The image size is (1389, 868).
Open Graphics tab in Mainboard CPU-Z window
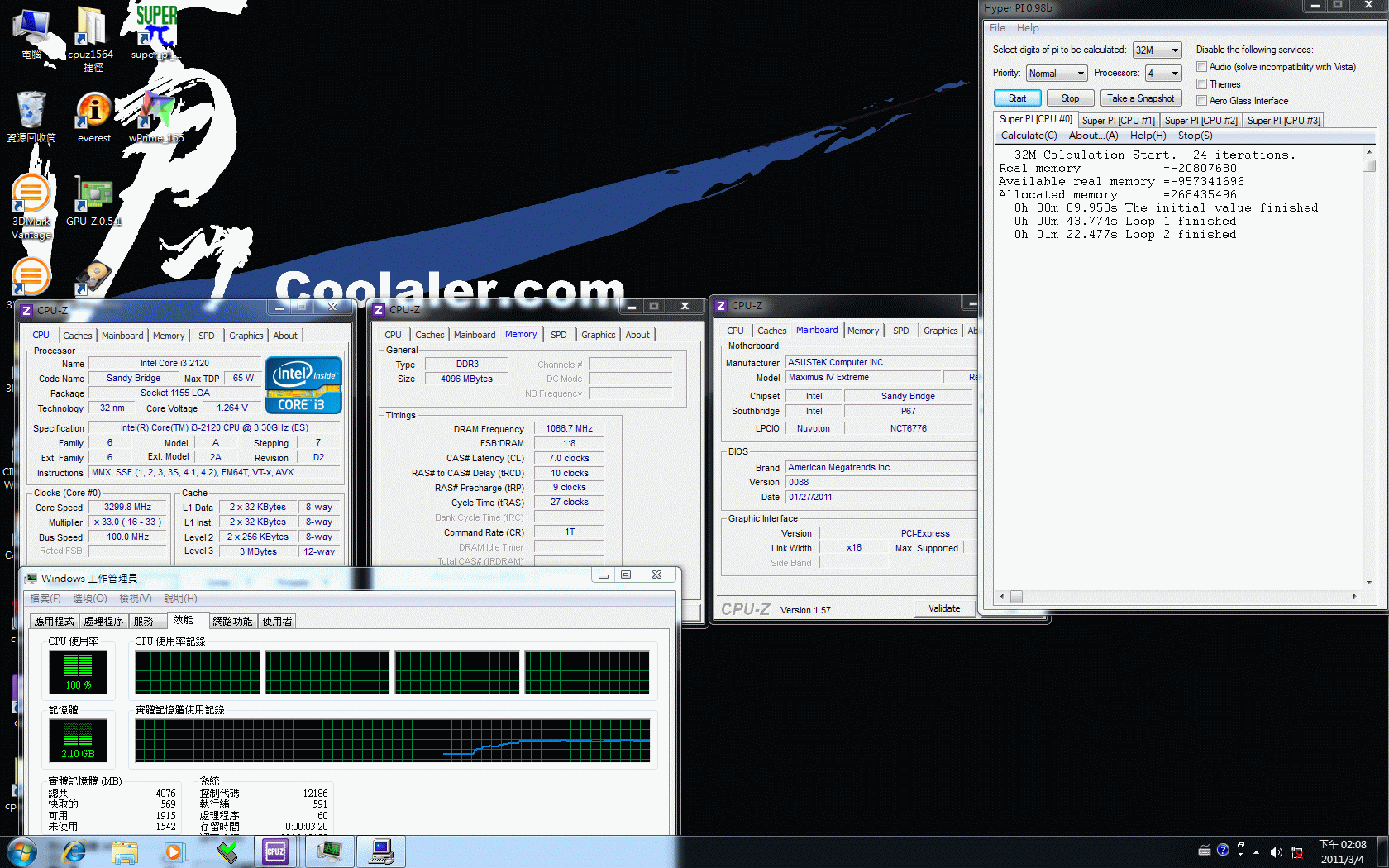click(940, 331)
